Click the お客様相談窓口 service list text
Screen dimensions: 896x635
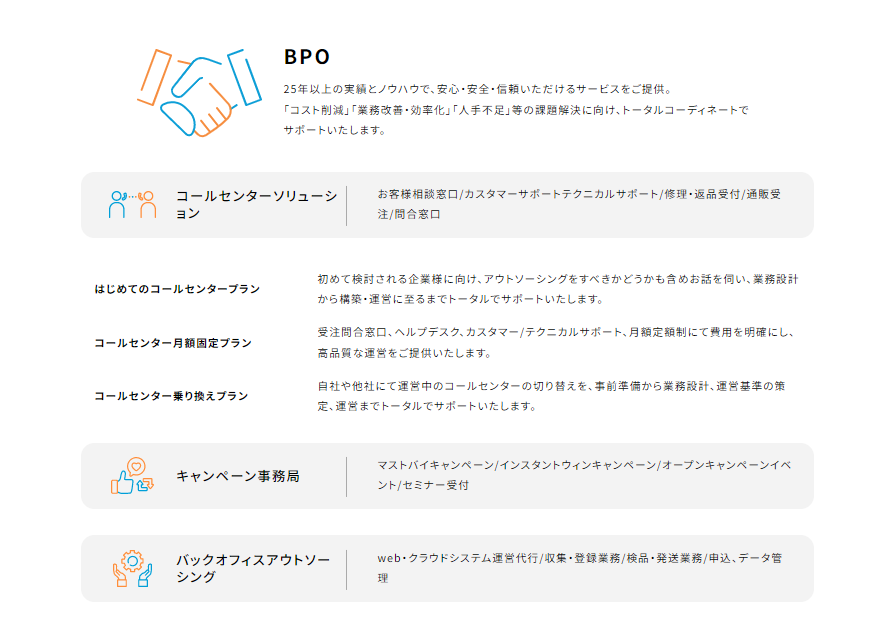point(579,204)
